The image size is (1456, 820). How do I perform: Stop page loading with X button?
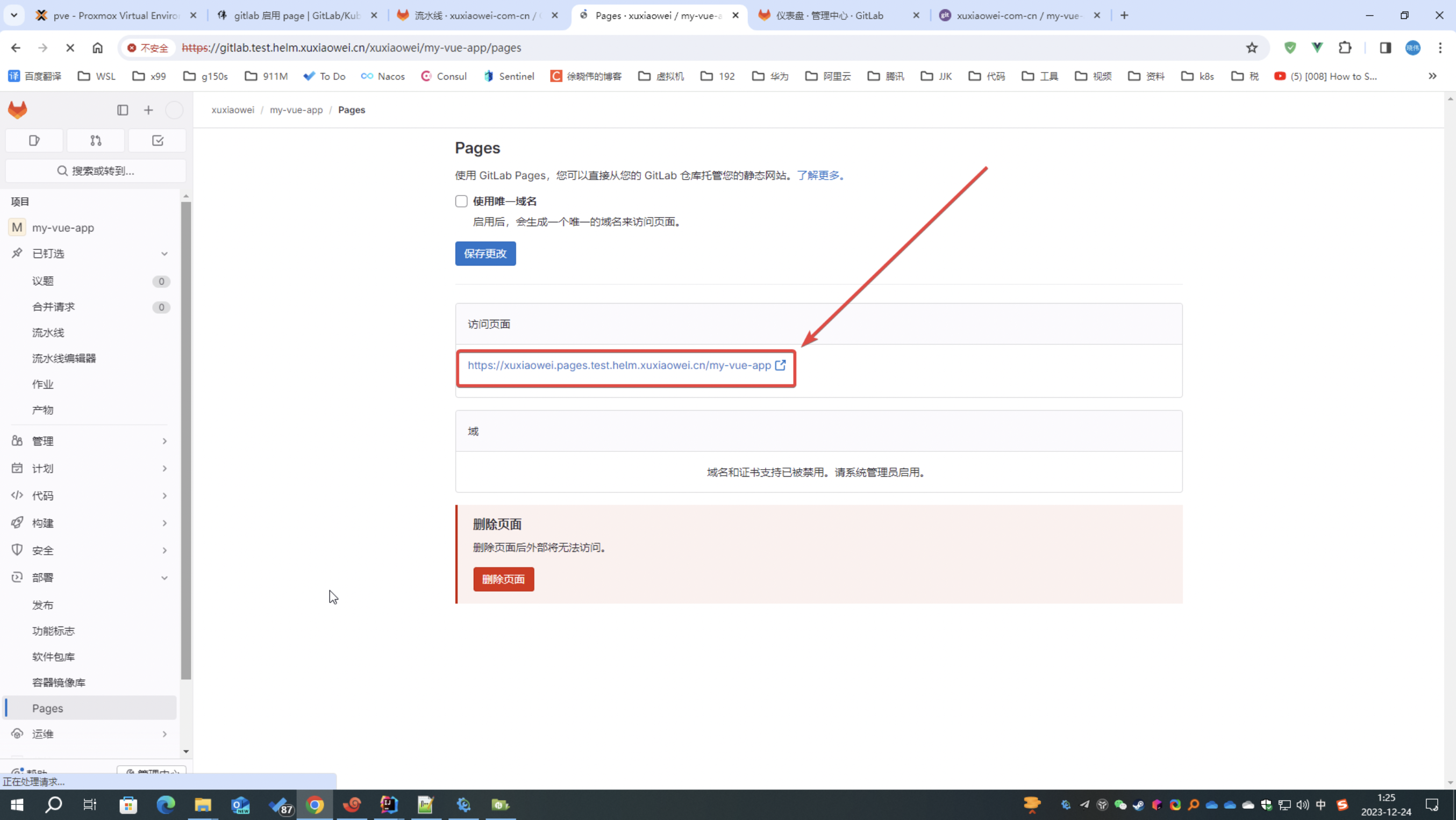(70, 48)
